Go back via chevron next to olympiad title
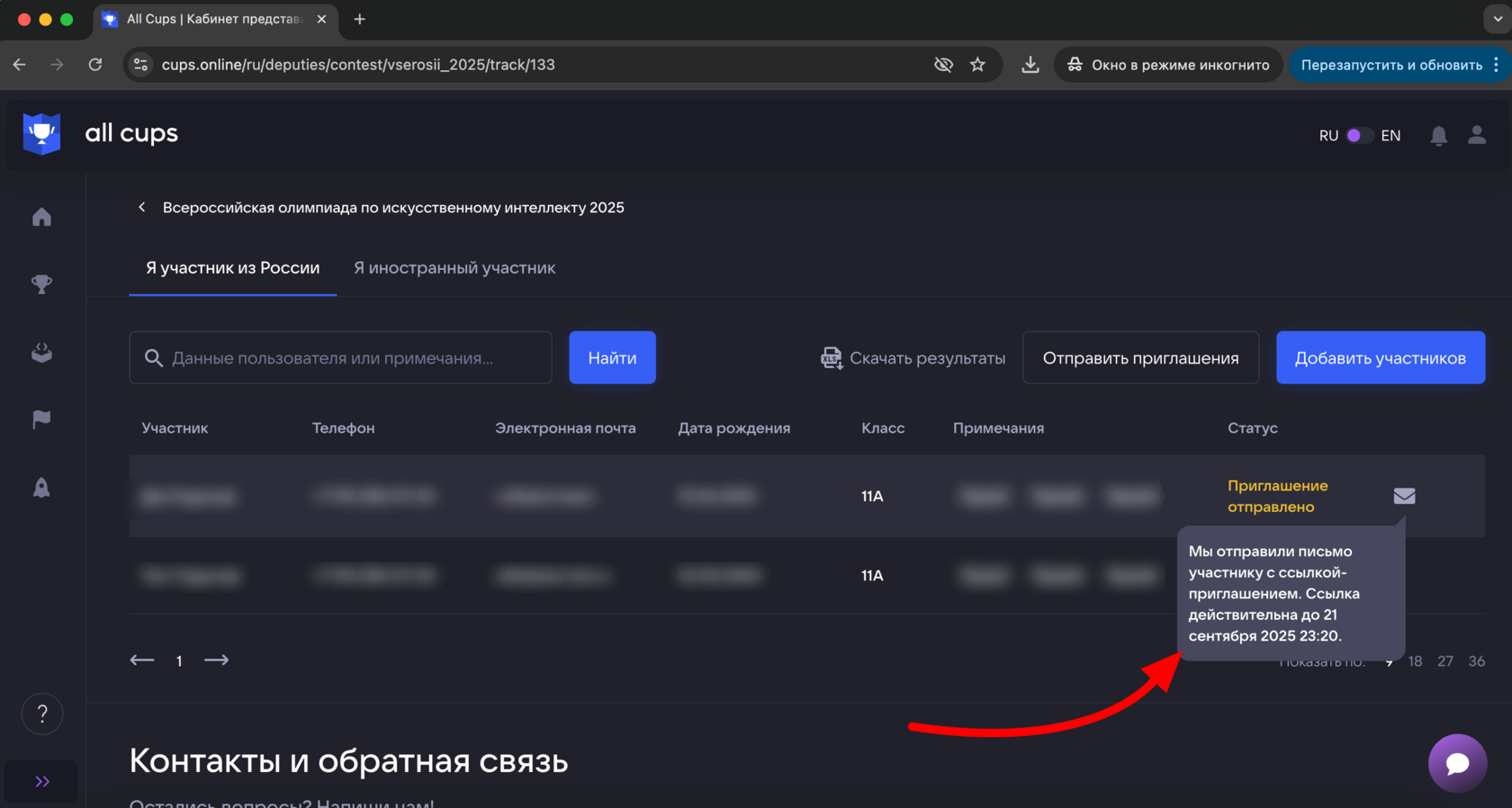This screenshot has height=808, width=1512. click(141, 207)
